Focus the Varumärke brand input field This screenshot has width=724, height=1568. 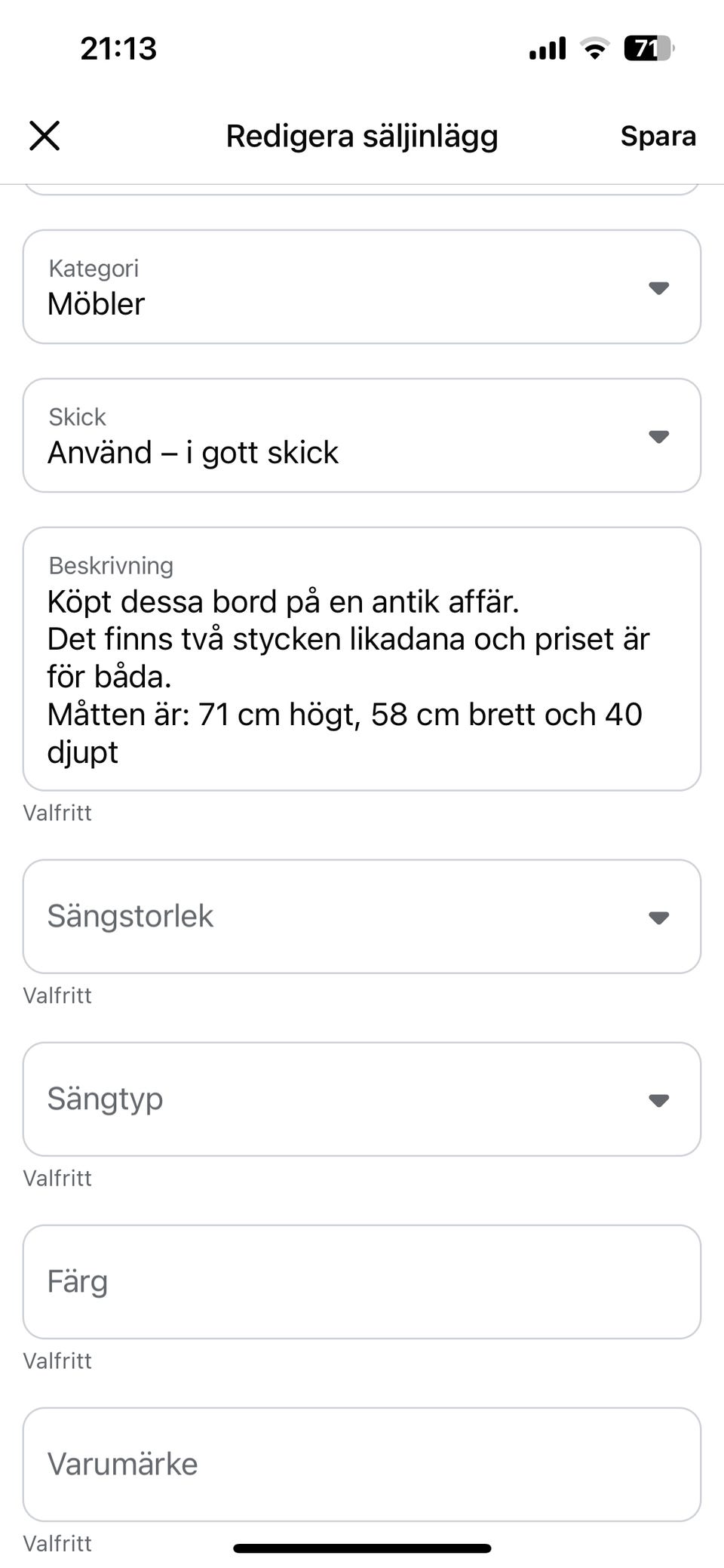click(362, 1465)
